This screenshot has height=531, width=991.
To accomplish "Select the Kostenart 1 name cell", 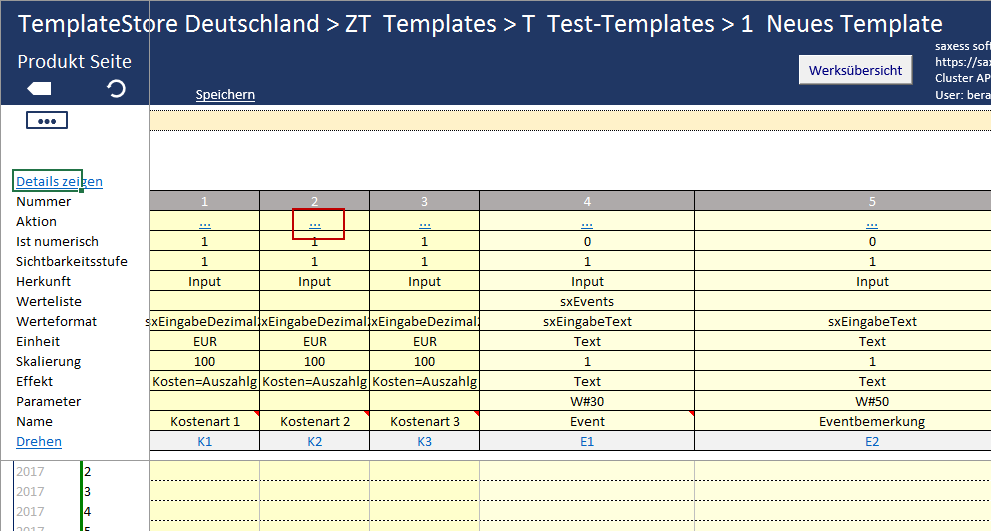I will pos(205,421).
